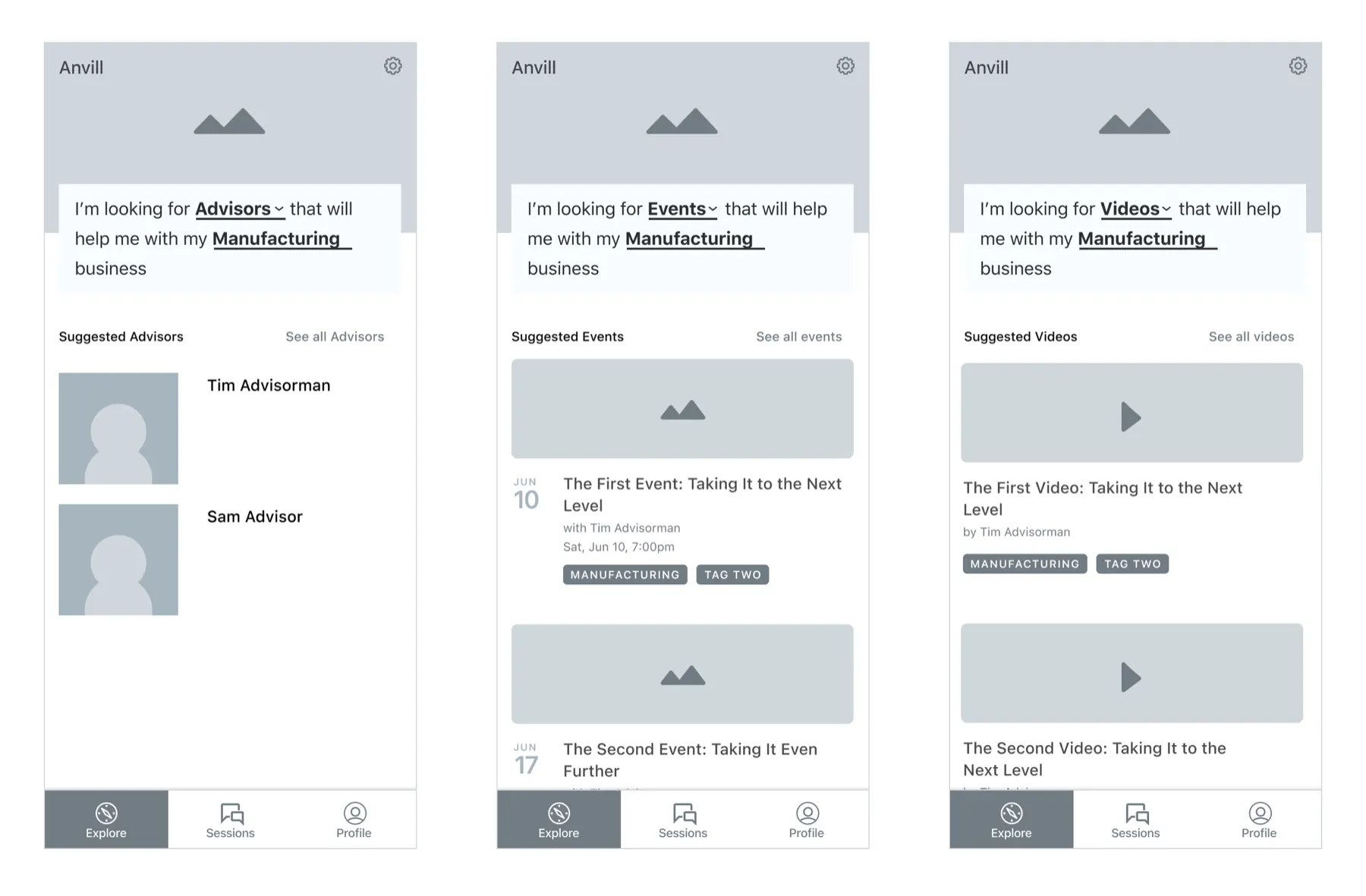
Task: Change Manufacturing business type on Events screen
Action: pyautogui.click(x=694, y=239)
